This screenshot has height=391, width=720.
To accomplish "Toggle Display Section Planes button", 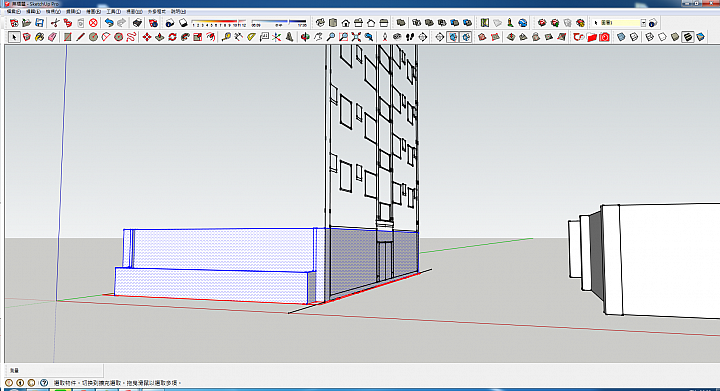I will 453,37.
